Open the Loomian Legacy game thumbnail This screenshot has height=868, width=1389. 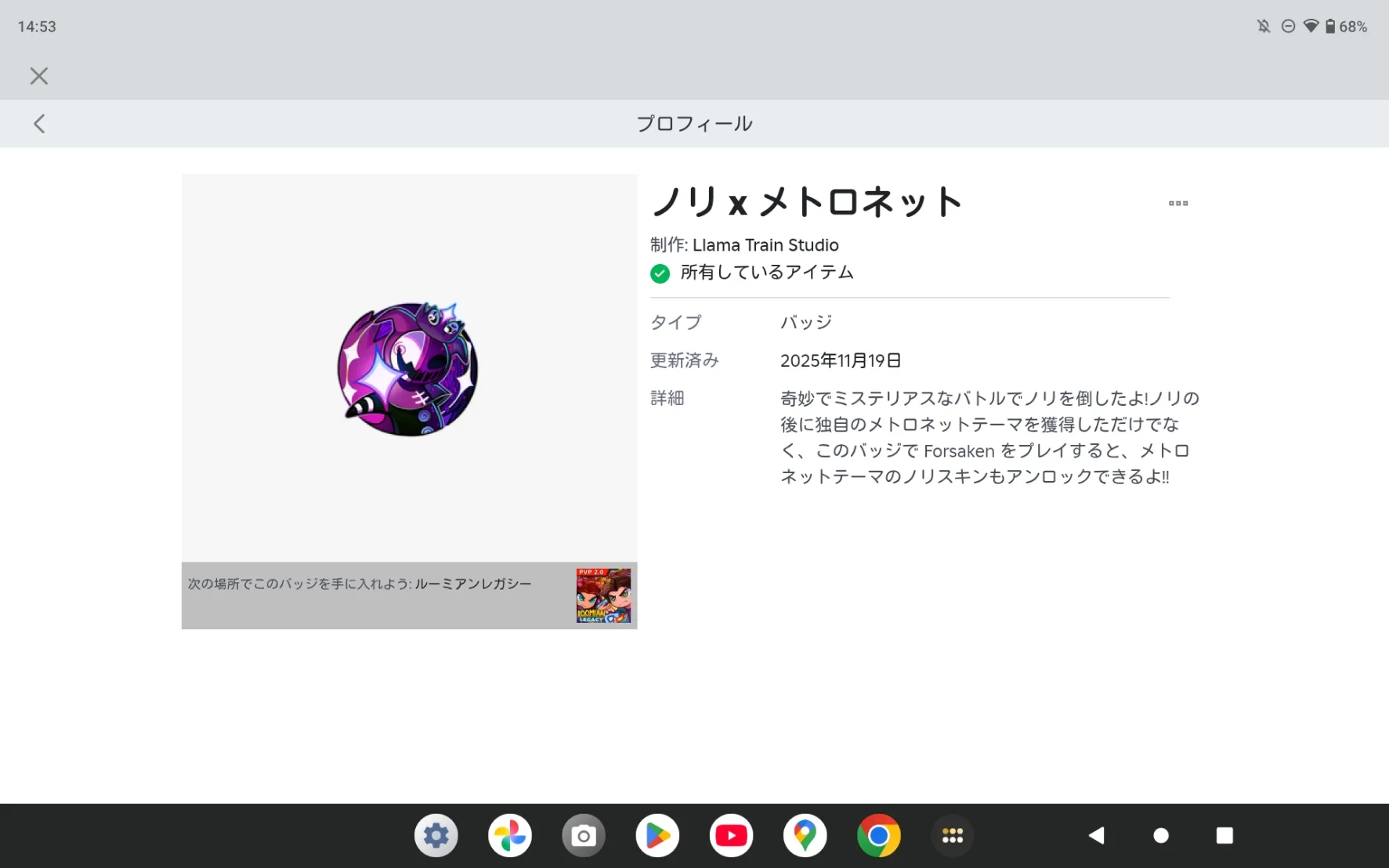[603, 595]
